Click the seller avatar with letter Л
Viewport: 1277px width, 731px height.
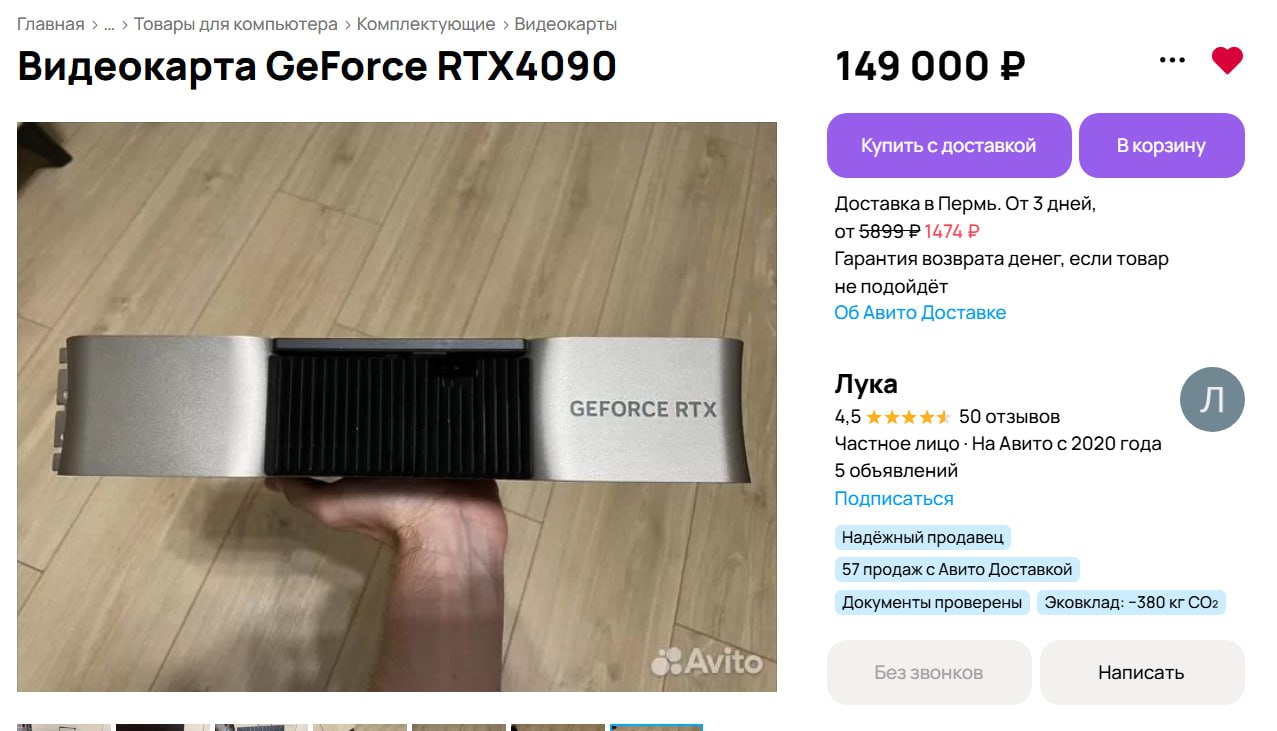(1212, 399)
